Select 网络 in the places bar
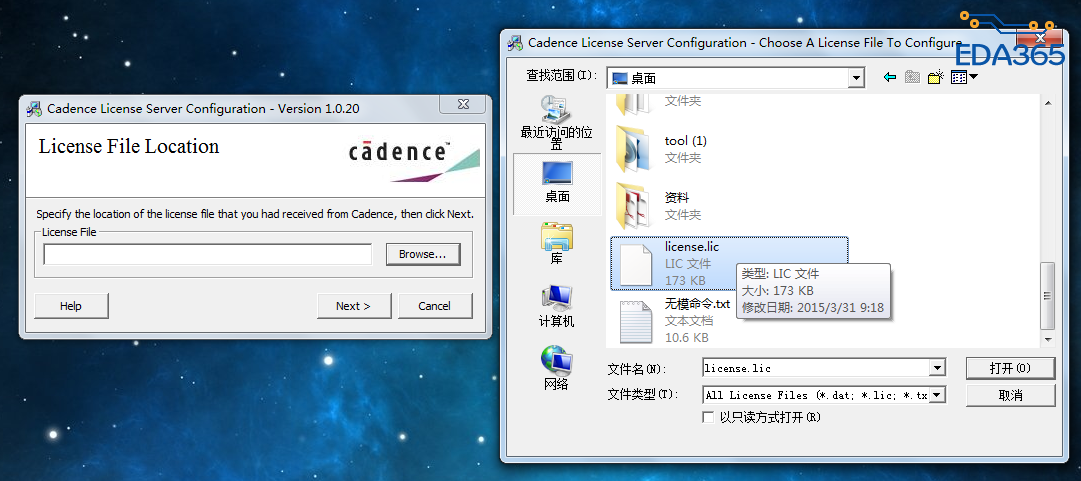 pos(556,369)
